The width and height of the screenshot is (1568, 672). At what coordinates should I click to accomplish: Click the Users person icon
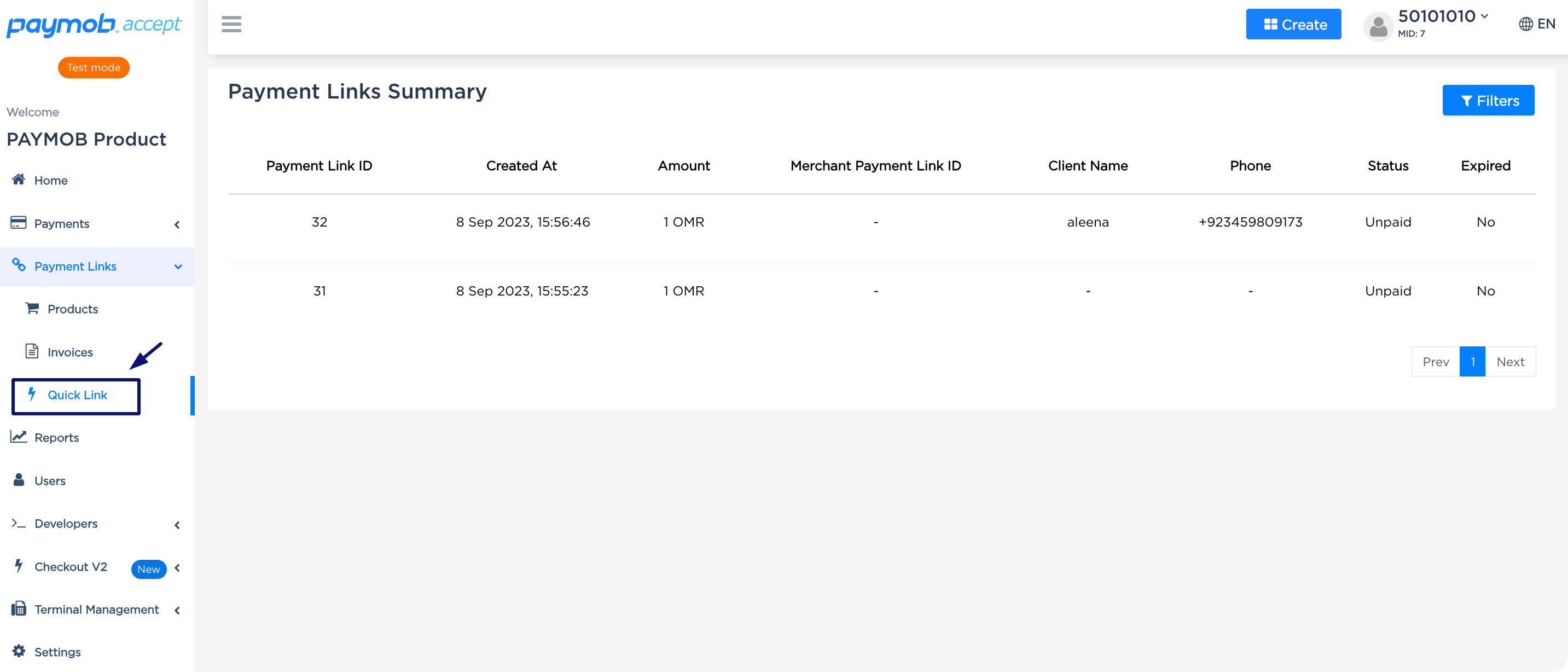click(18, 480)
